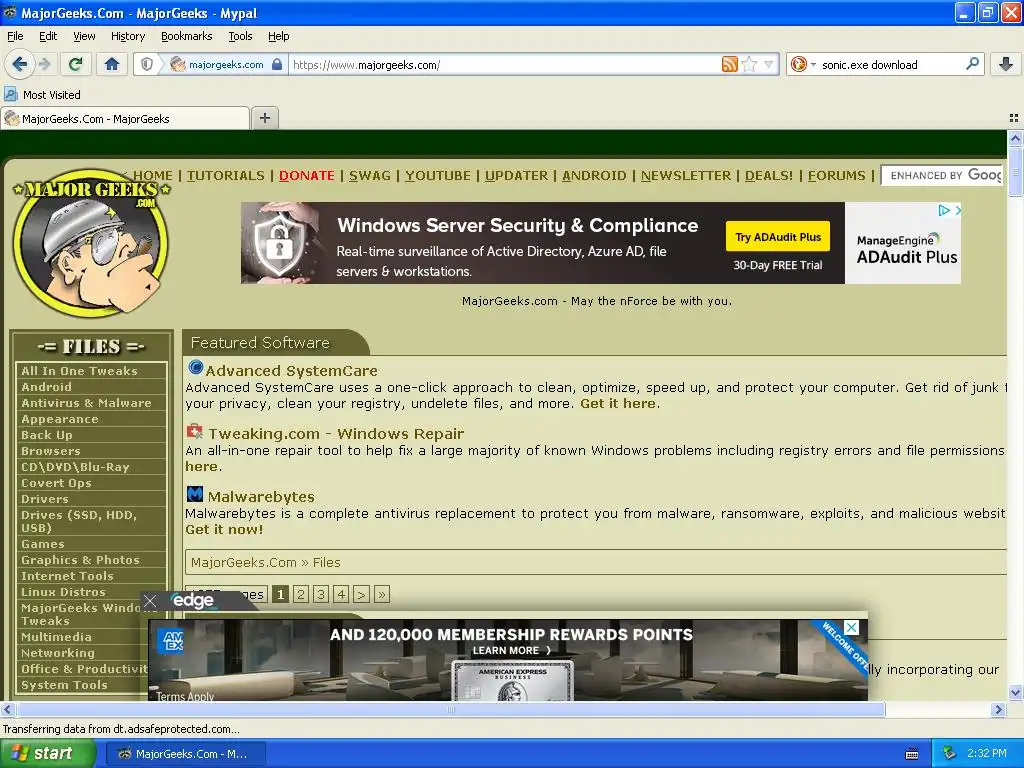
Task: Open the SWAG nav link
Action: tap(370, 175)
